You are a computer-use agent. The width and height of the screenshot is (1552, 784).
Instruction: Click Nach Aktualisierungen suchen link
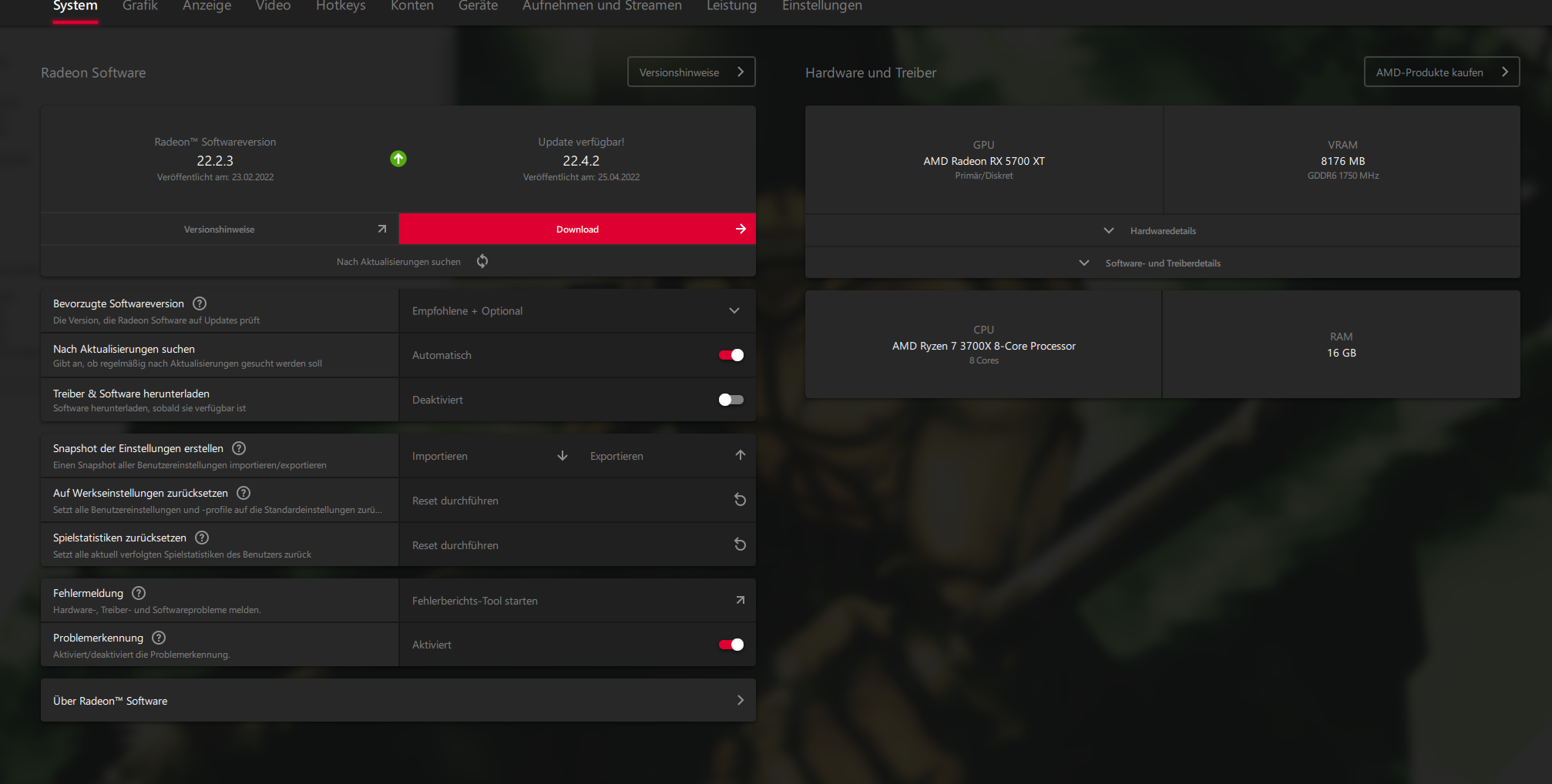click(399, 262)
